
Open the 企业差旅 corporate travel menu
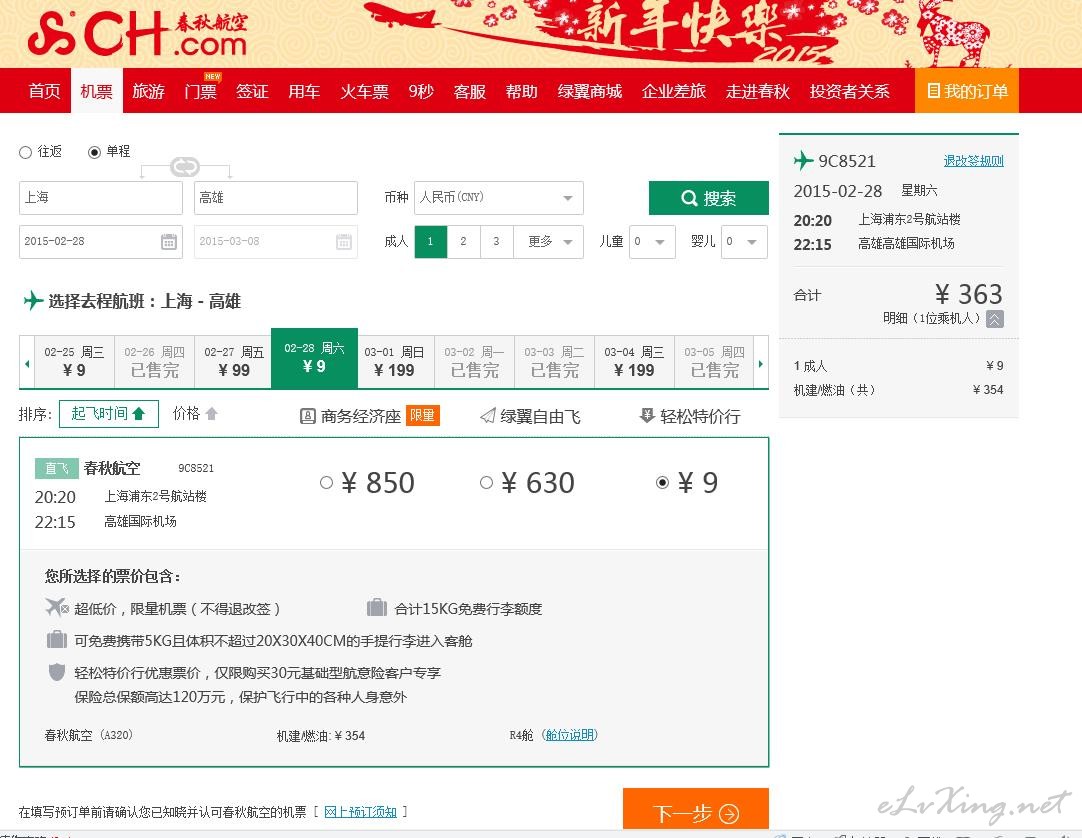(x=674, y=91)
